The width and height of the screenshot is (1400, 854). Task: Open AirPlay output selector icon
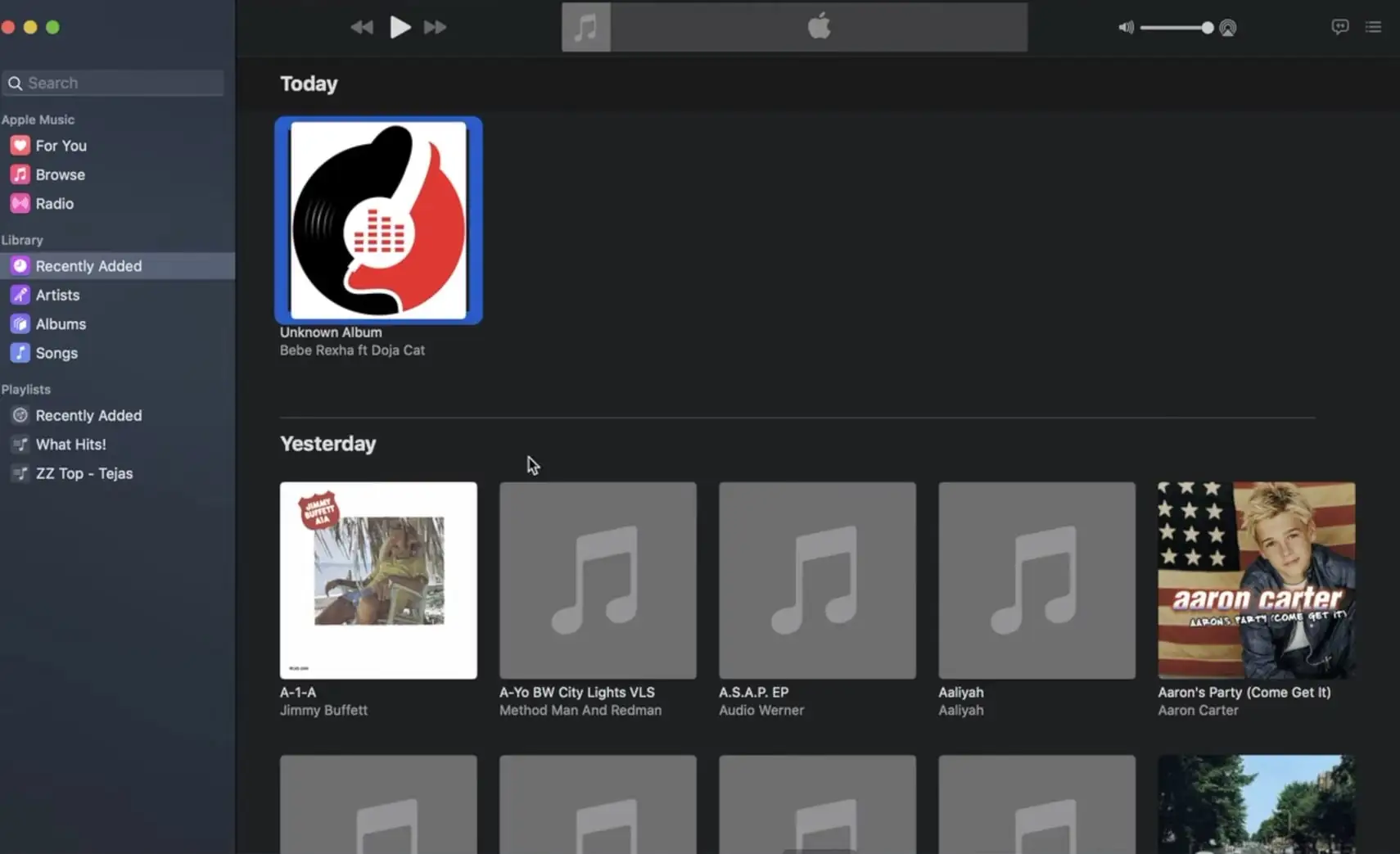click(x=1227, y=28)
